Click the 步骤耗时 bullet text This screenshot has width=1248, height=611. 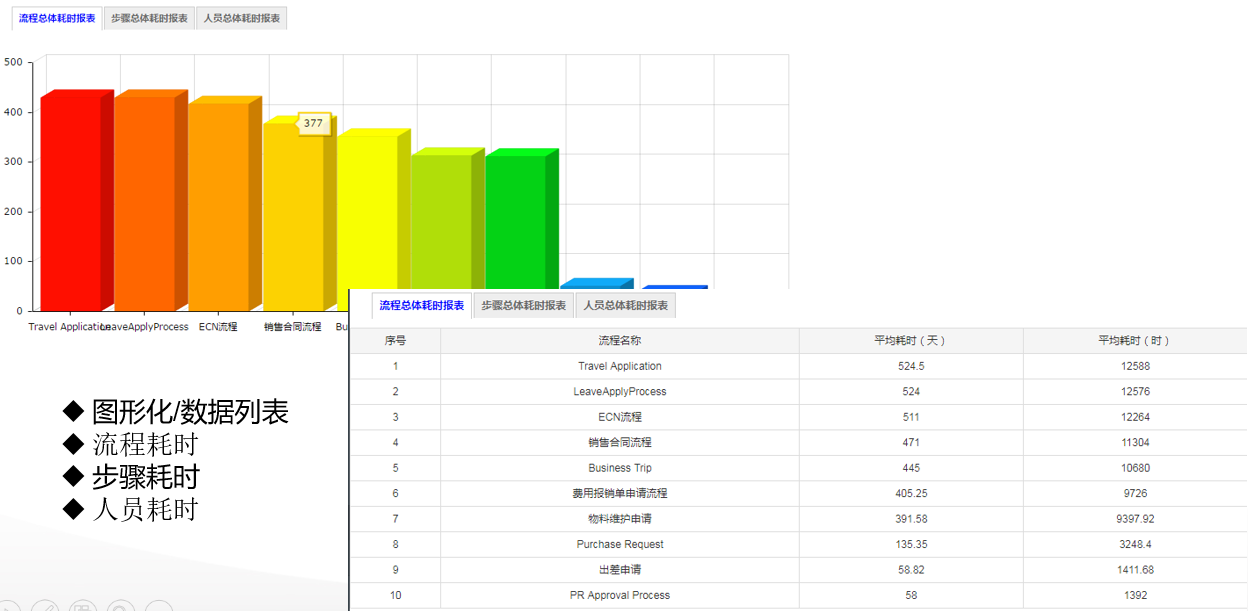click(x=145, y=476)
